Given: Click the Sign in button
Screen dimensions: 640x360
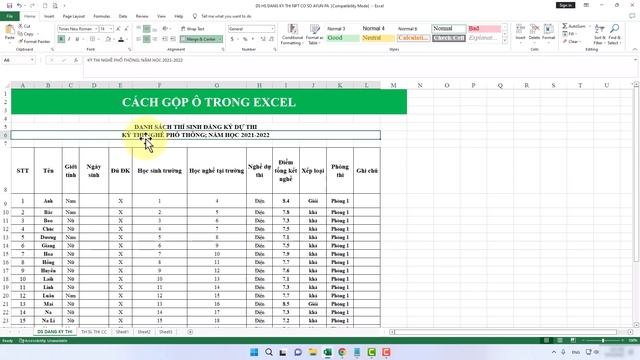Looking at the screenshot, I should (x=565, y=5).
